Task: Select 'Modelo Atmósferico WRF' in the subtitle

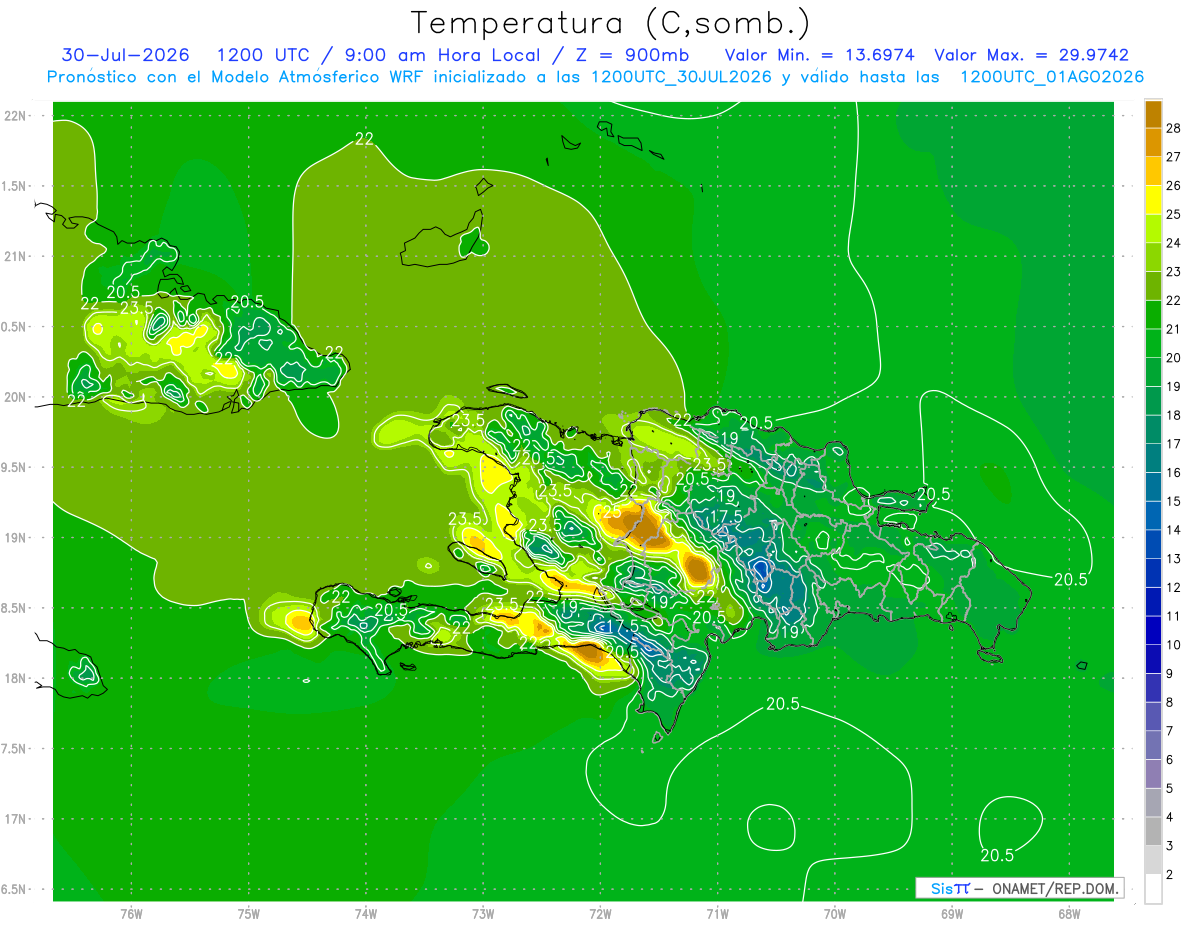Action: (x=305, y=77)
